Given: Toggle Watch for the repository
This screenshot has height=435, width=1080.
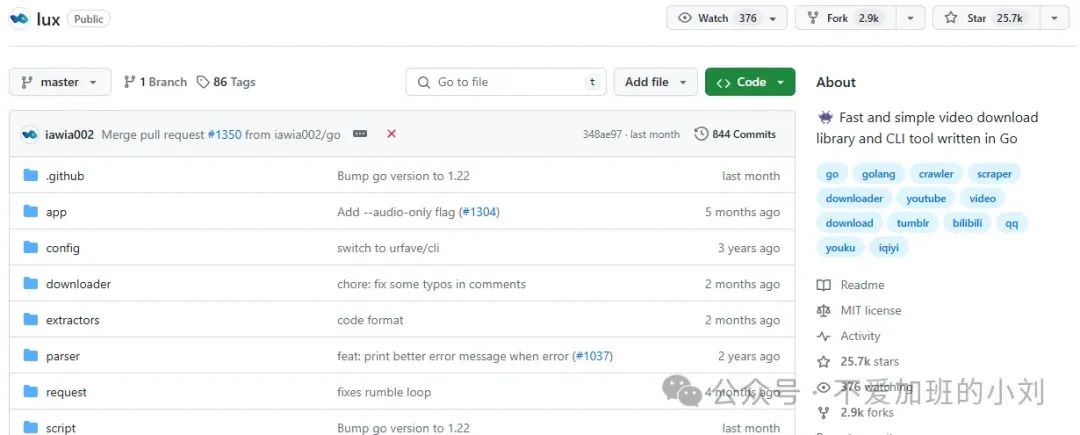Looking at the screenshot, I should [x=717, y=18].
